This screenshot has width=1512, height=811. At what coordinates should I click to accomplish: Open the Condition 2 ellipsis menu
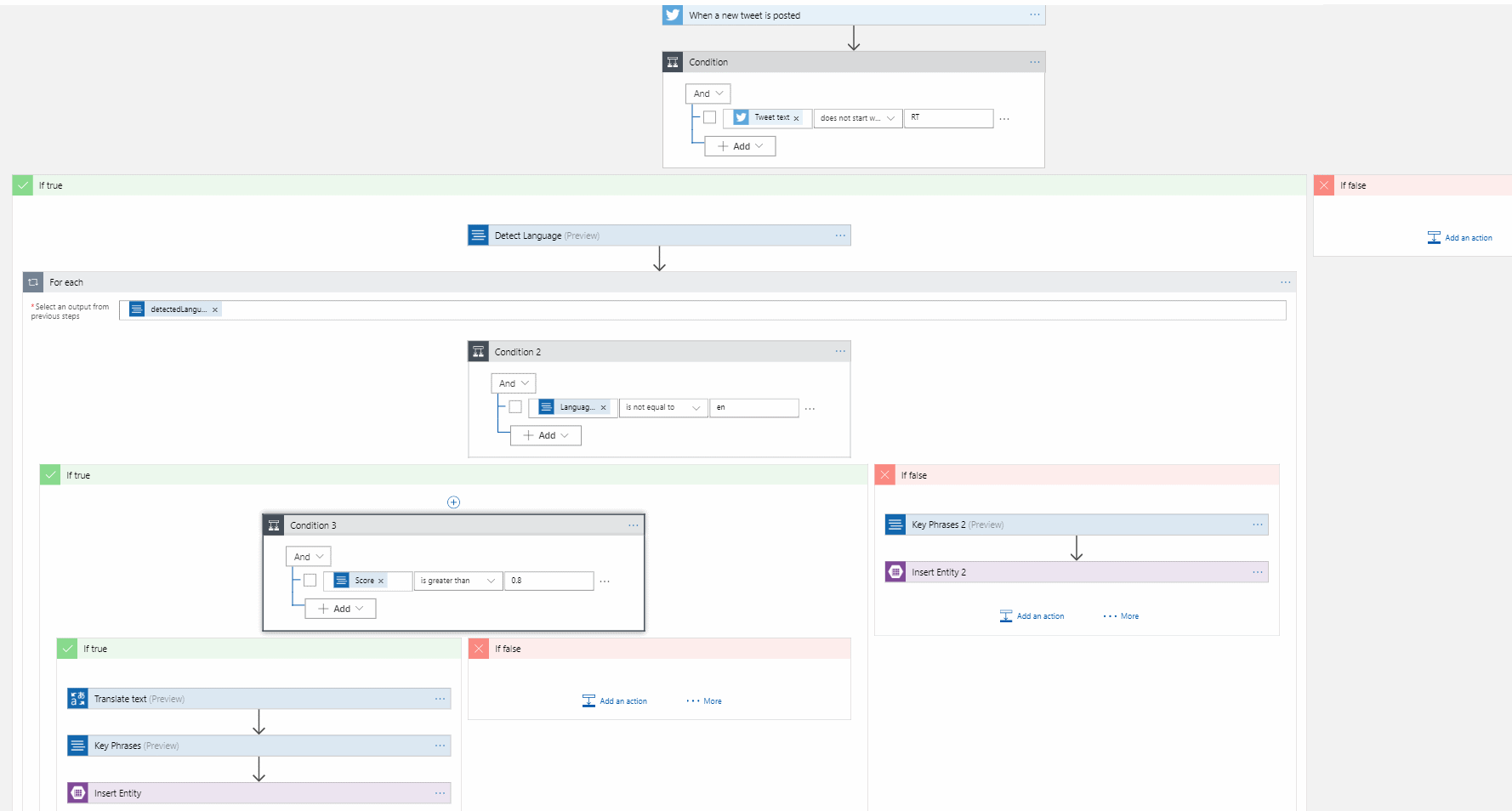(x=840, y=351)
